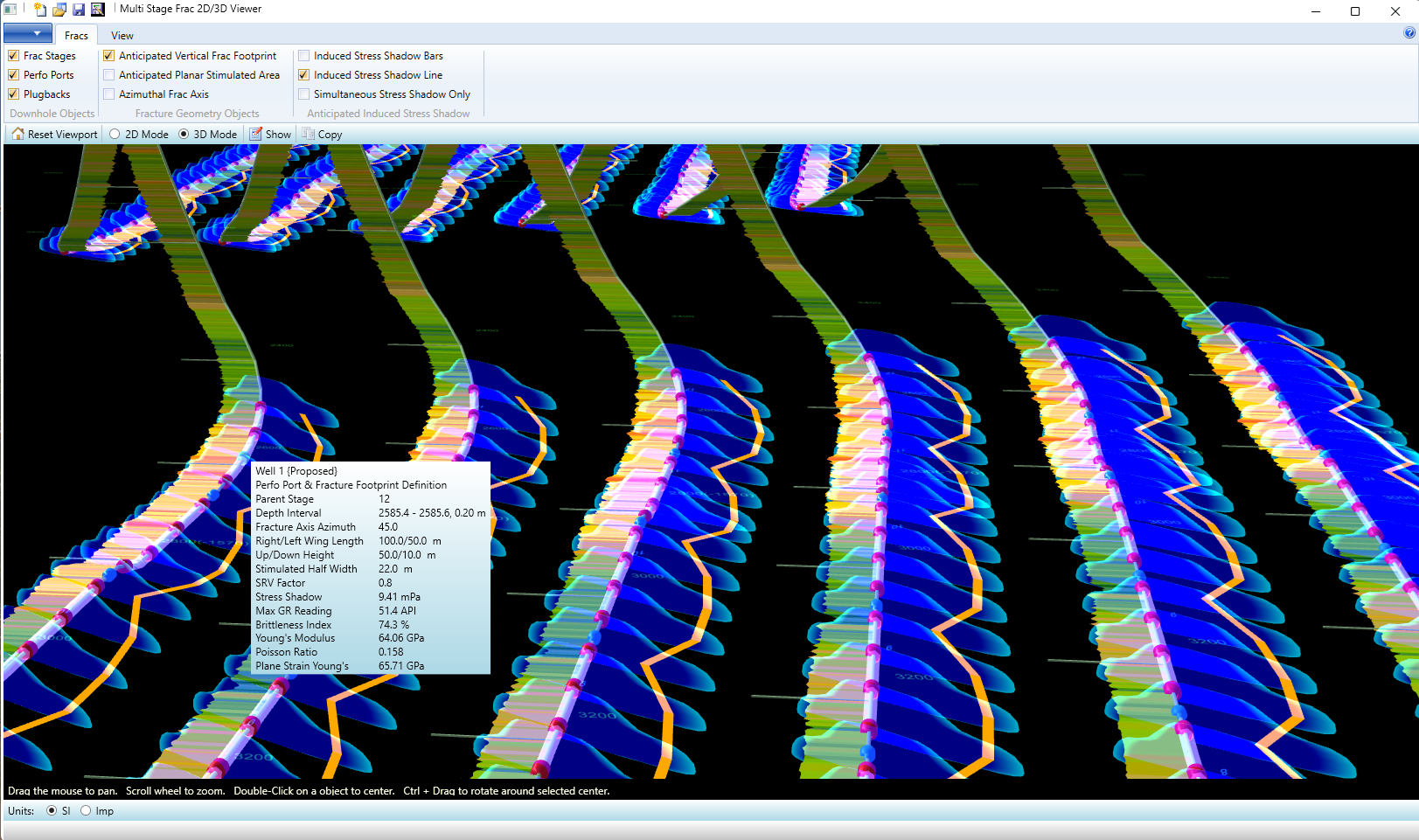
Task: Enable Simultaneous Stress Shadow Only checkbox
Action: pos(304,94)
